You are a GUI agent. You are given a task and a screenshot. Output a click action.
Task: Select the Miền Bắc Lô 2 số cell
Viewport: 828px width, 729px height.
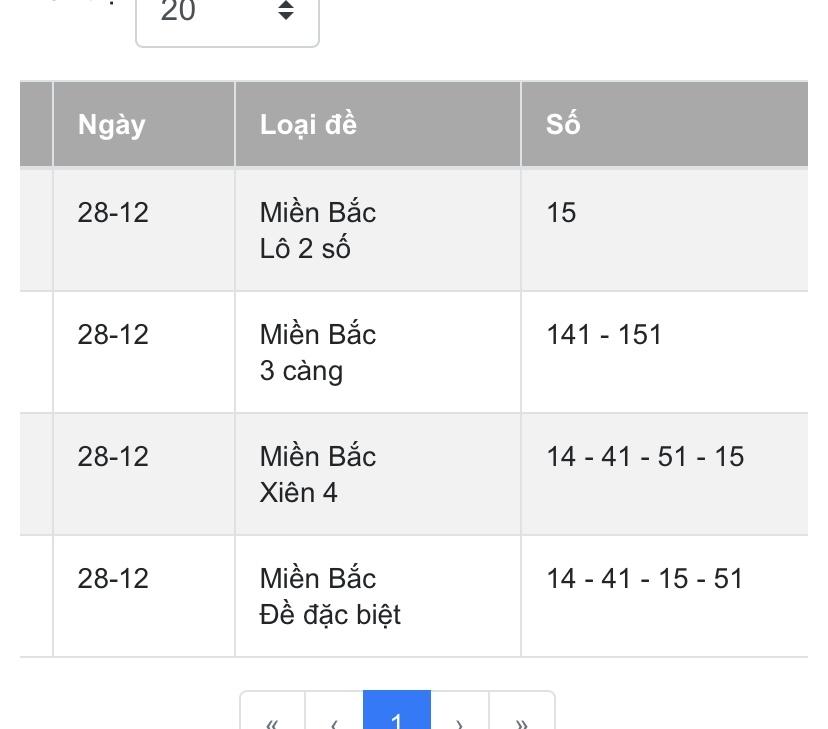click(x=318, y=230)
